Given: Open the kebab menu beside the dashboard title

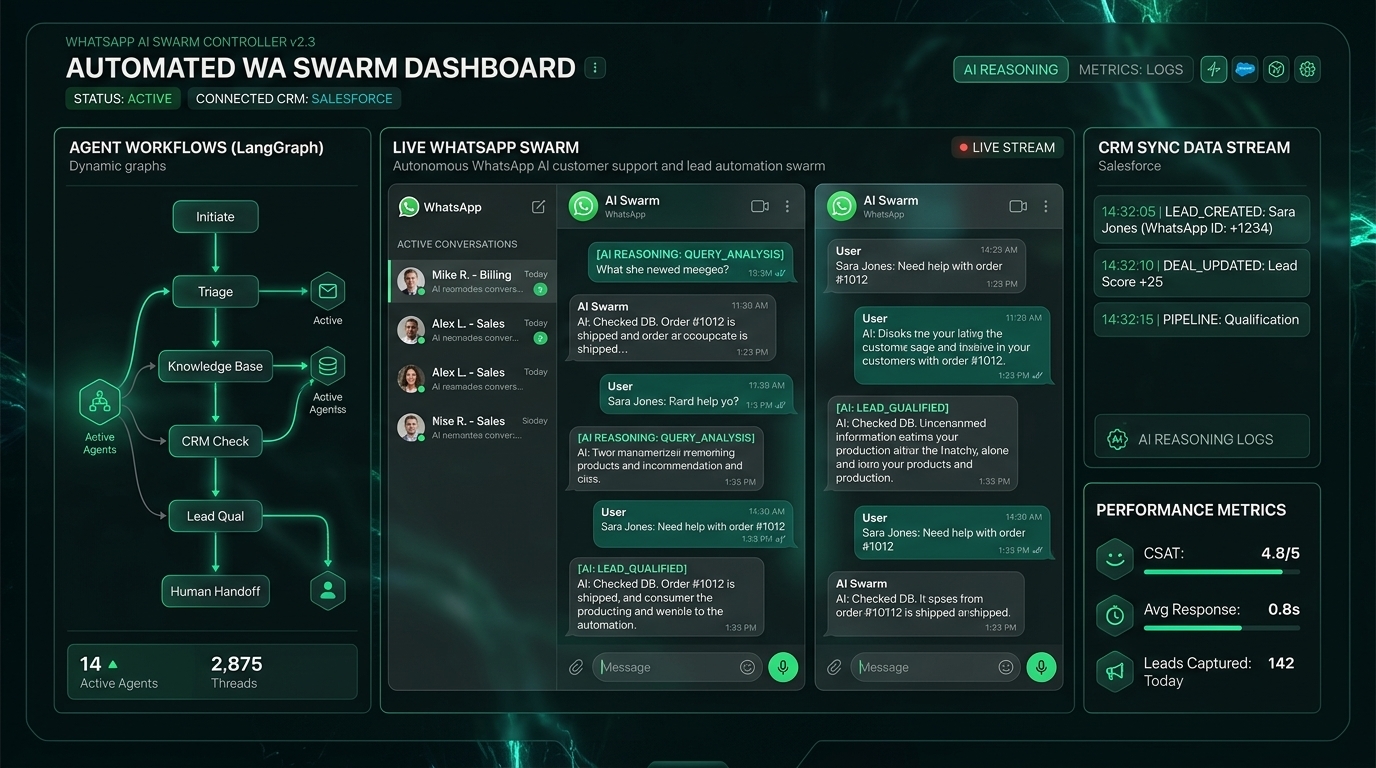Looking at the screenshot, I should pos(595,68).
